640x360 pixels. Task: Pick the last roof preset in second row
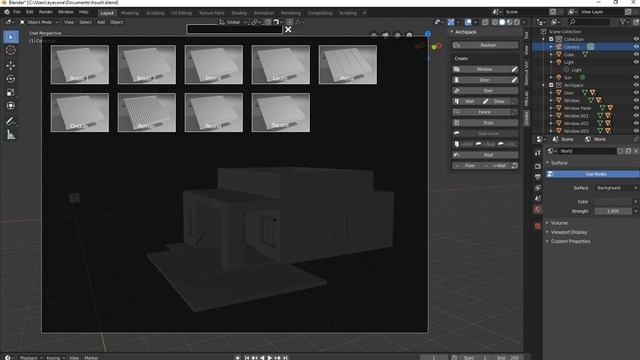point(281,113)
